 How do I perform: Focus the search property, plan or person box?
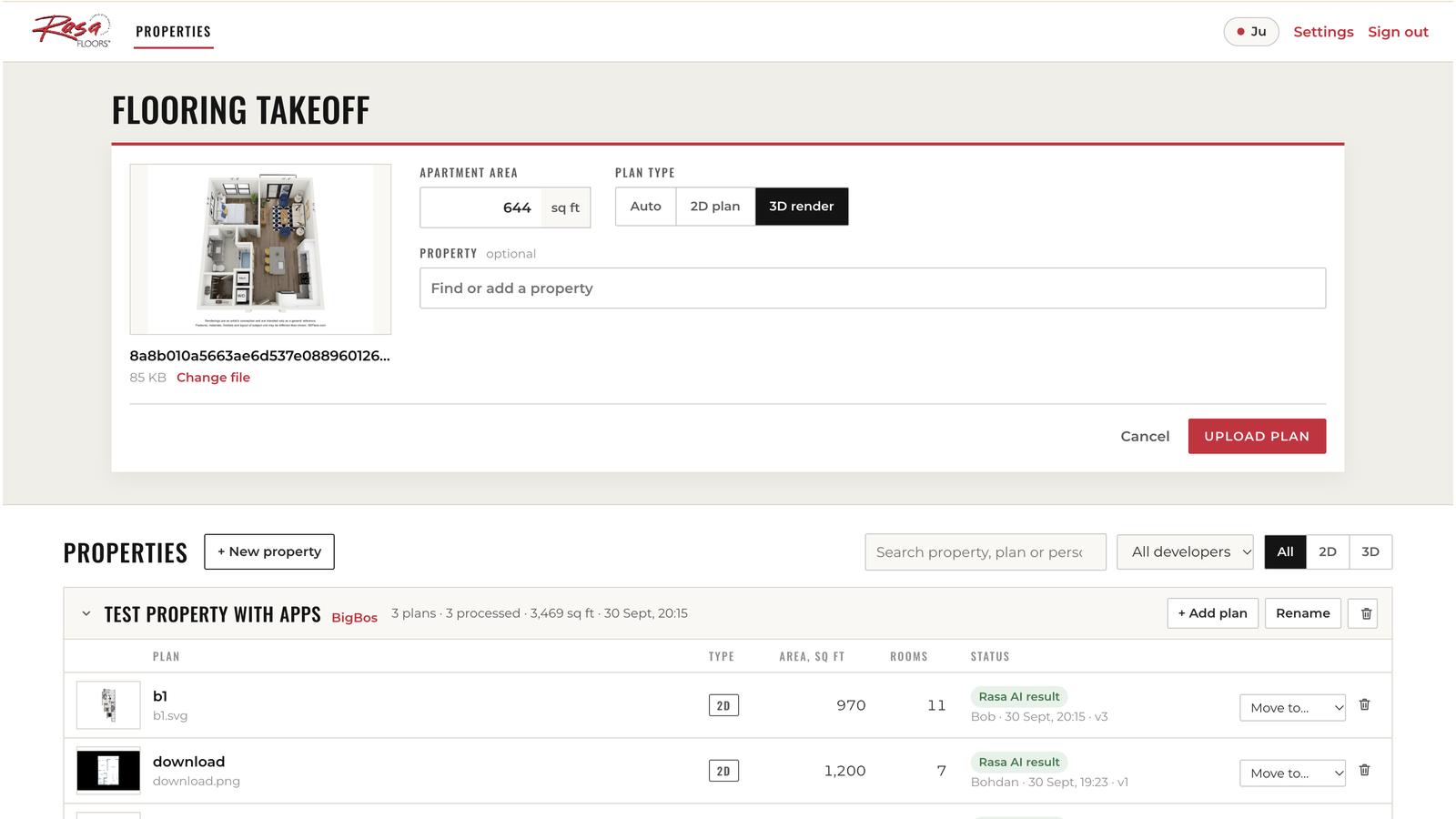pos(986,551)
